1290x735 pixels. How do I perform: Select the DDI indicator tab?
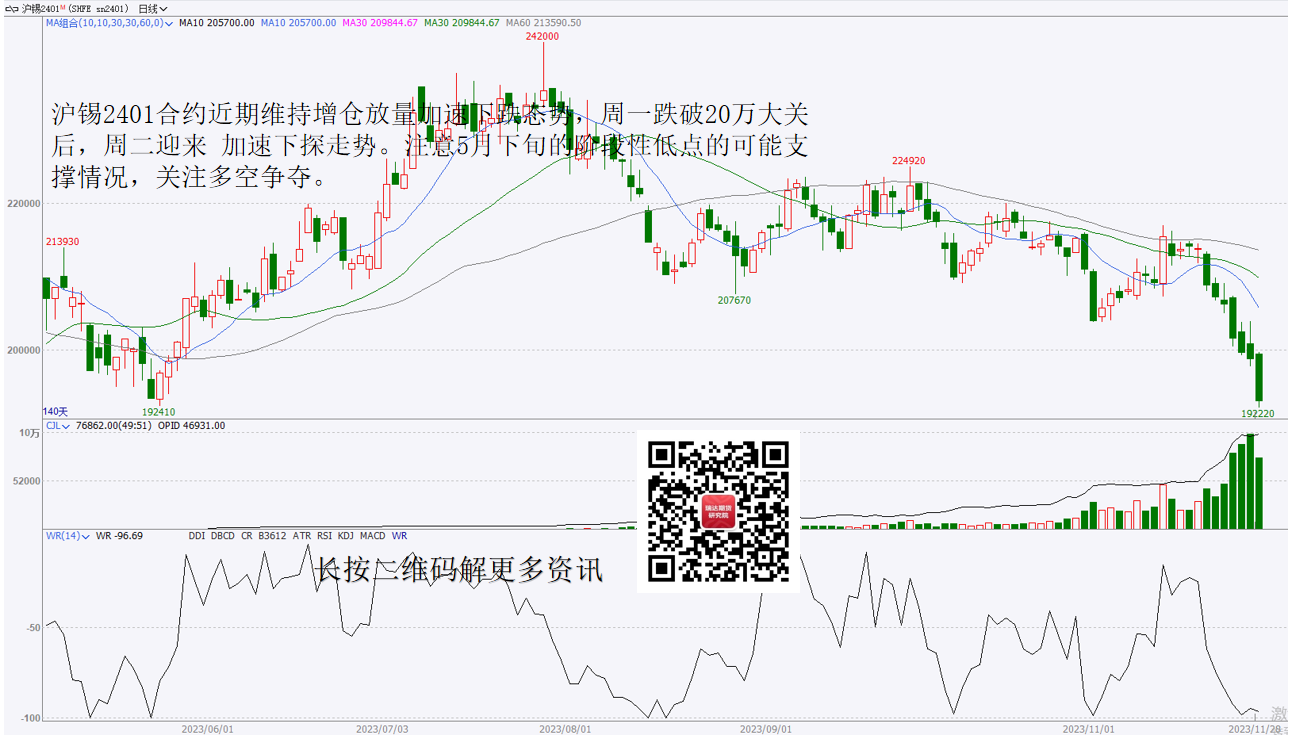pos(197,536)
